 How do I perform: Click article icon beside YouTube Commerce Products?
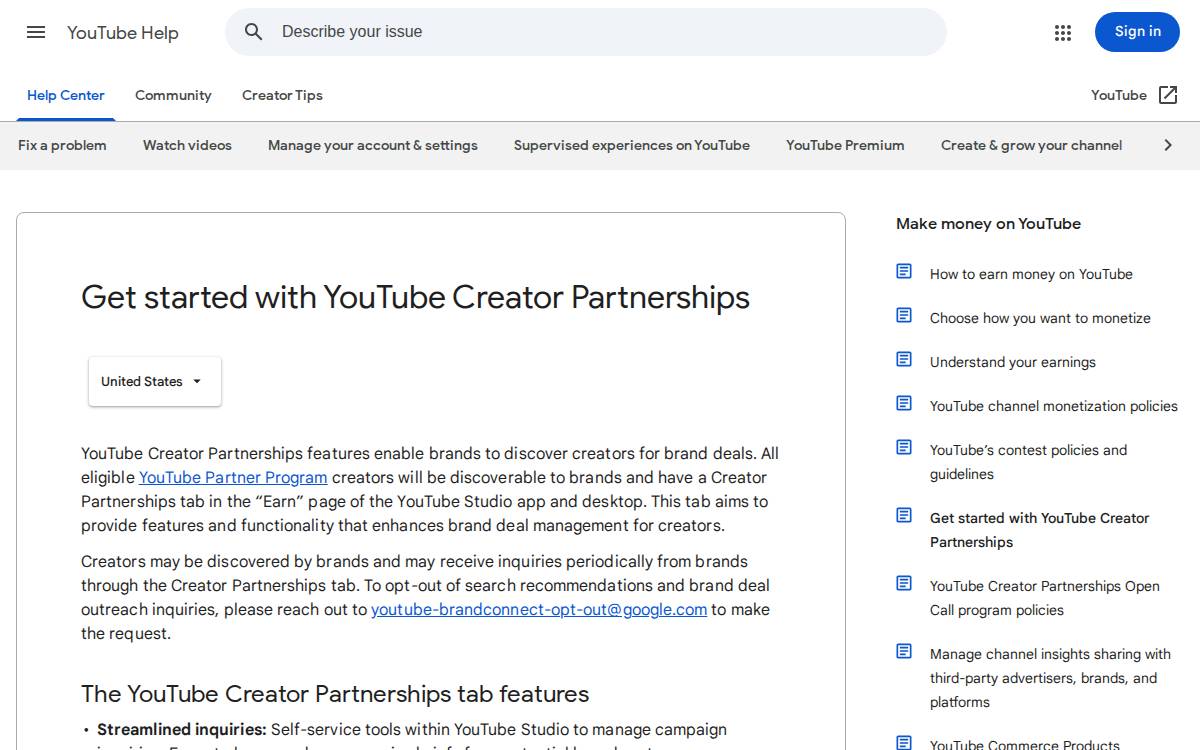point(904,743)
